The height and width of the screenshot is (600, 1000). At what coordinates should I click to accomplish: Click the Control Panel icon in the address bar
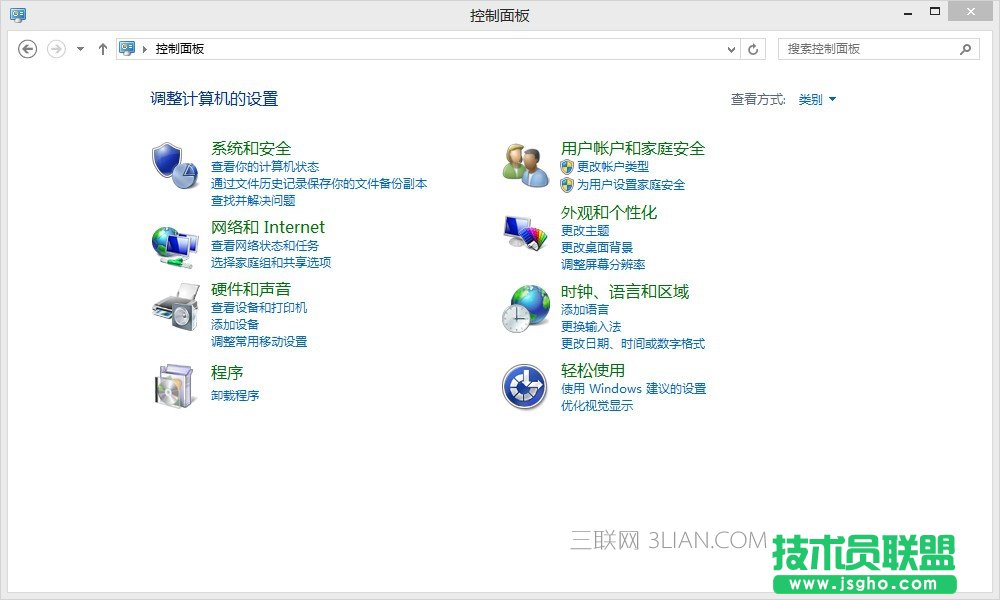coord(125,48)
